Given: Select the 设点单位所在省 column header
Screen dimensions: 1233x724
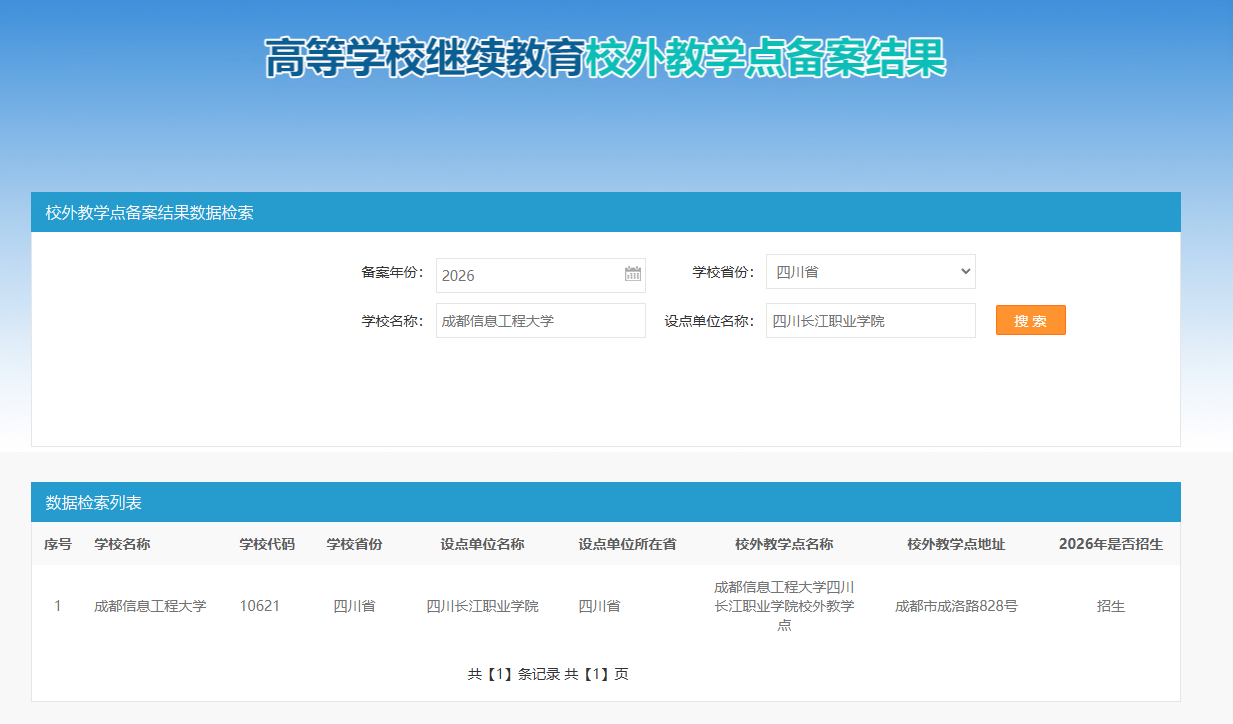Looking at the screenshot, I should pos(627,544).
